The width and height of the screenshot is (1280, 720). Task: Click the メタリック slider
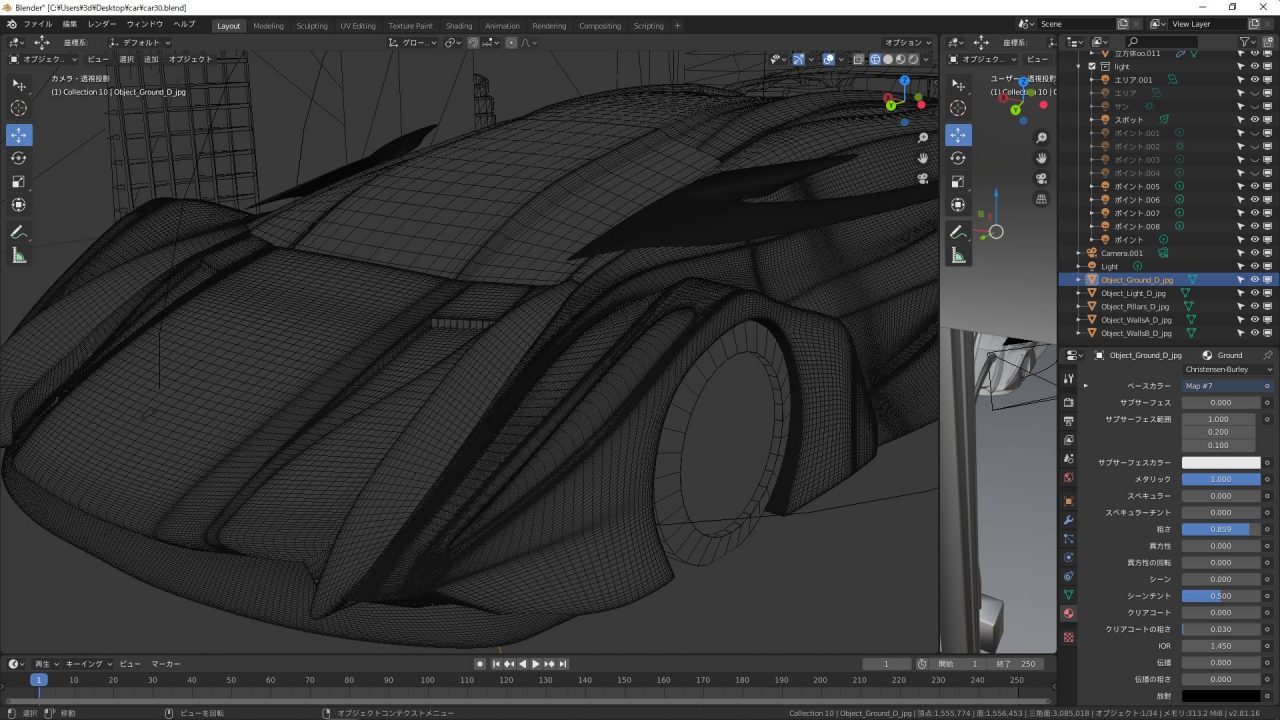coord(1221,479)
